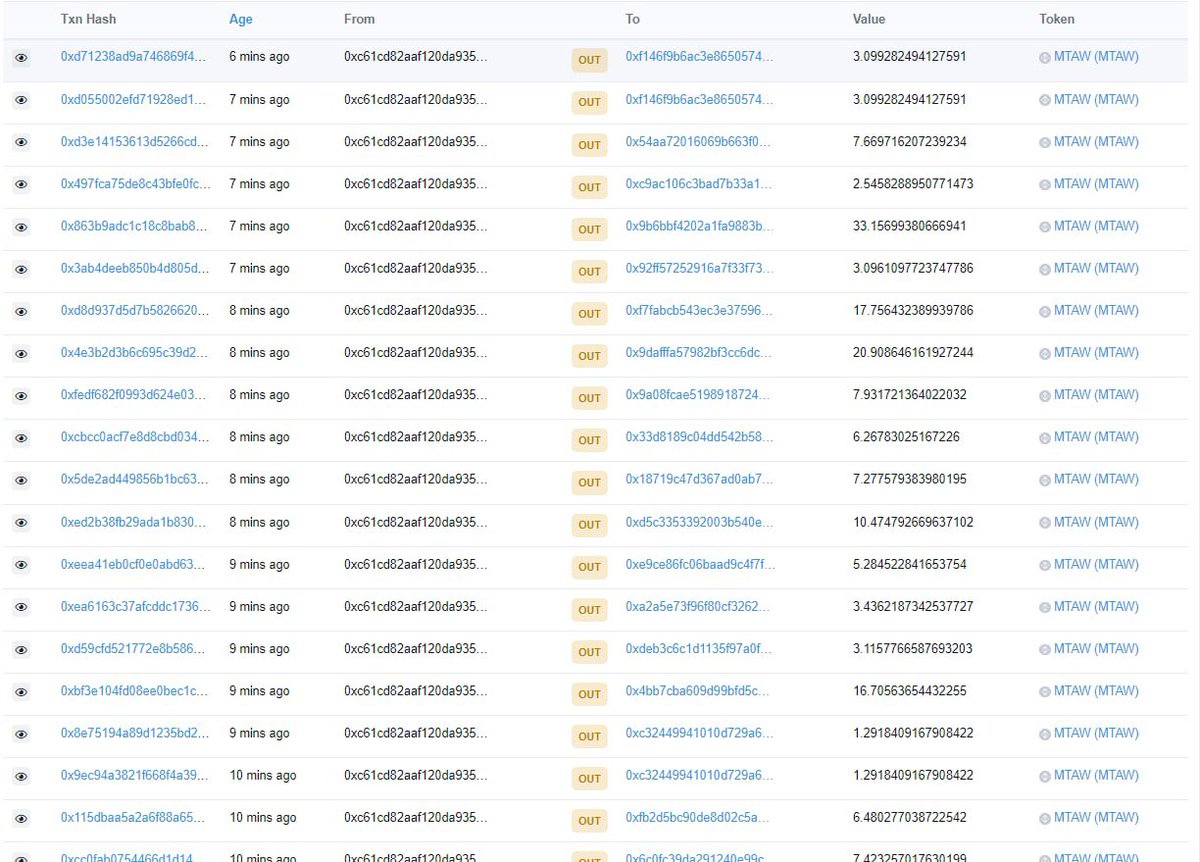Select value 7.669716207239234
Screen dimensions: 1200x862
pyautogui.click(x=909, y=142)
